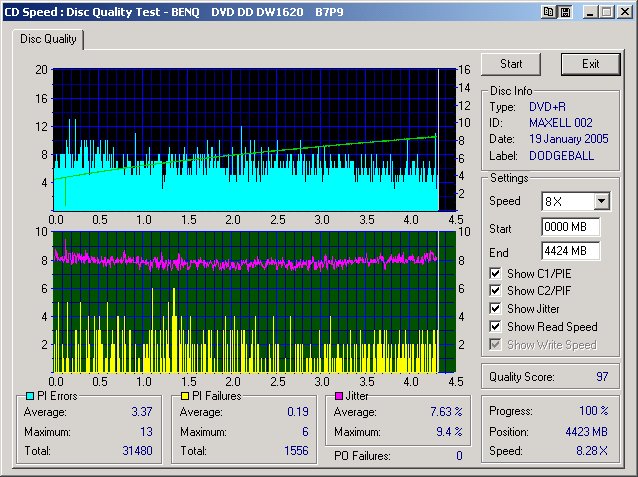The width and height of the screenshot is (638, 477).
Task: Click the cyan PI Errors graph area
Action: click(254, 140)
